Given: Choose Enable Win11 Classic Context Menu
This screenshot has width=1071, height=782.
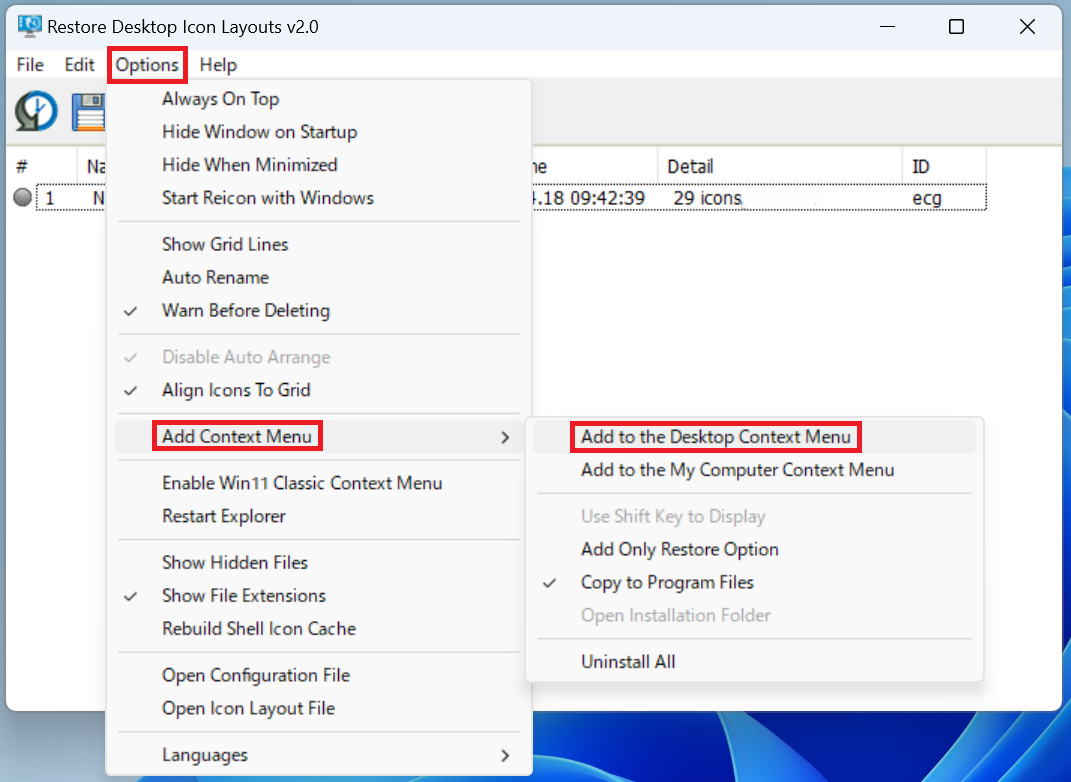Looking at the screenshot, I should click(x=319, y=483).
